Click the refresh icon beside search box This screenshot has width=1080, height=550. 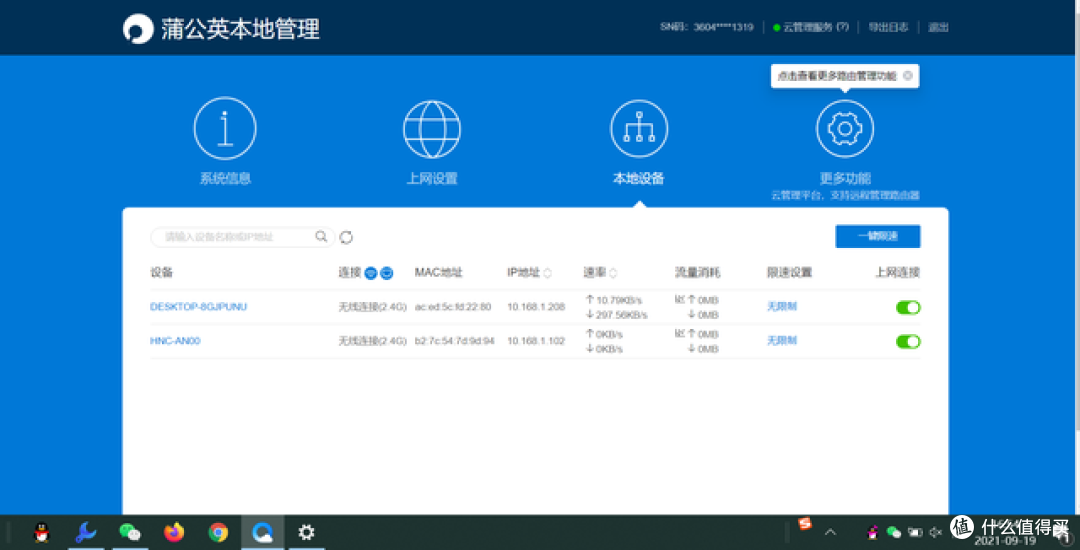346,237
